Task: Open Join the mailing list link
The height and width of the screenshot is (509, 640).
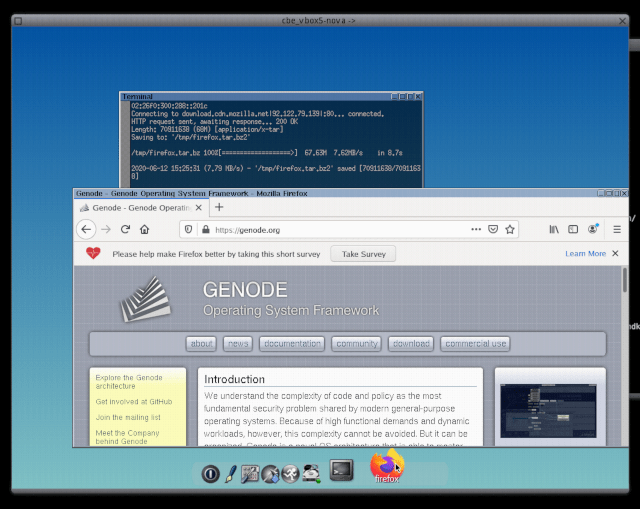Action: pyautogui.click(x=128, y=417)
